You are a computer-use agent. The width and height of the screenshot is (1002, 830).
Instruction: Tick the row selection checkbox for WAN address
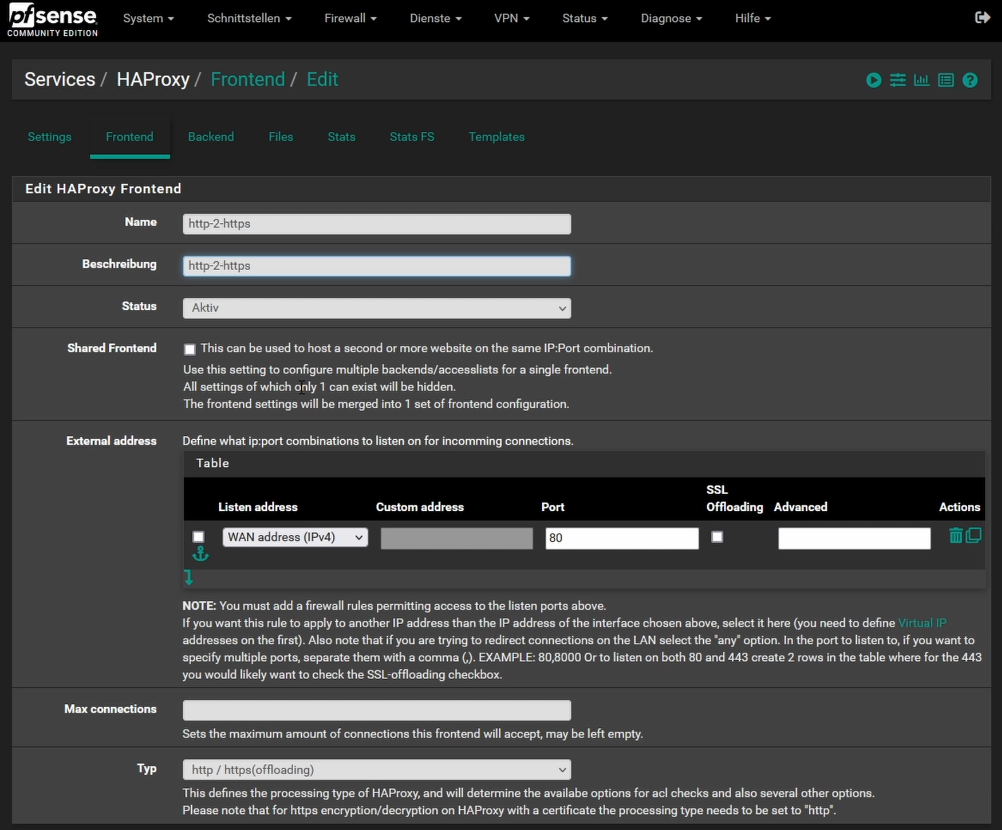pyautogui.click(x=199, y=537)
